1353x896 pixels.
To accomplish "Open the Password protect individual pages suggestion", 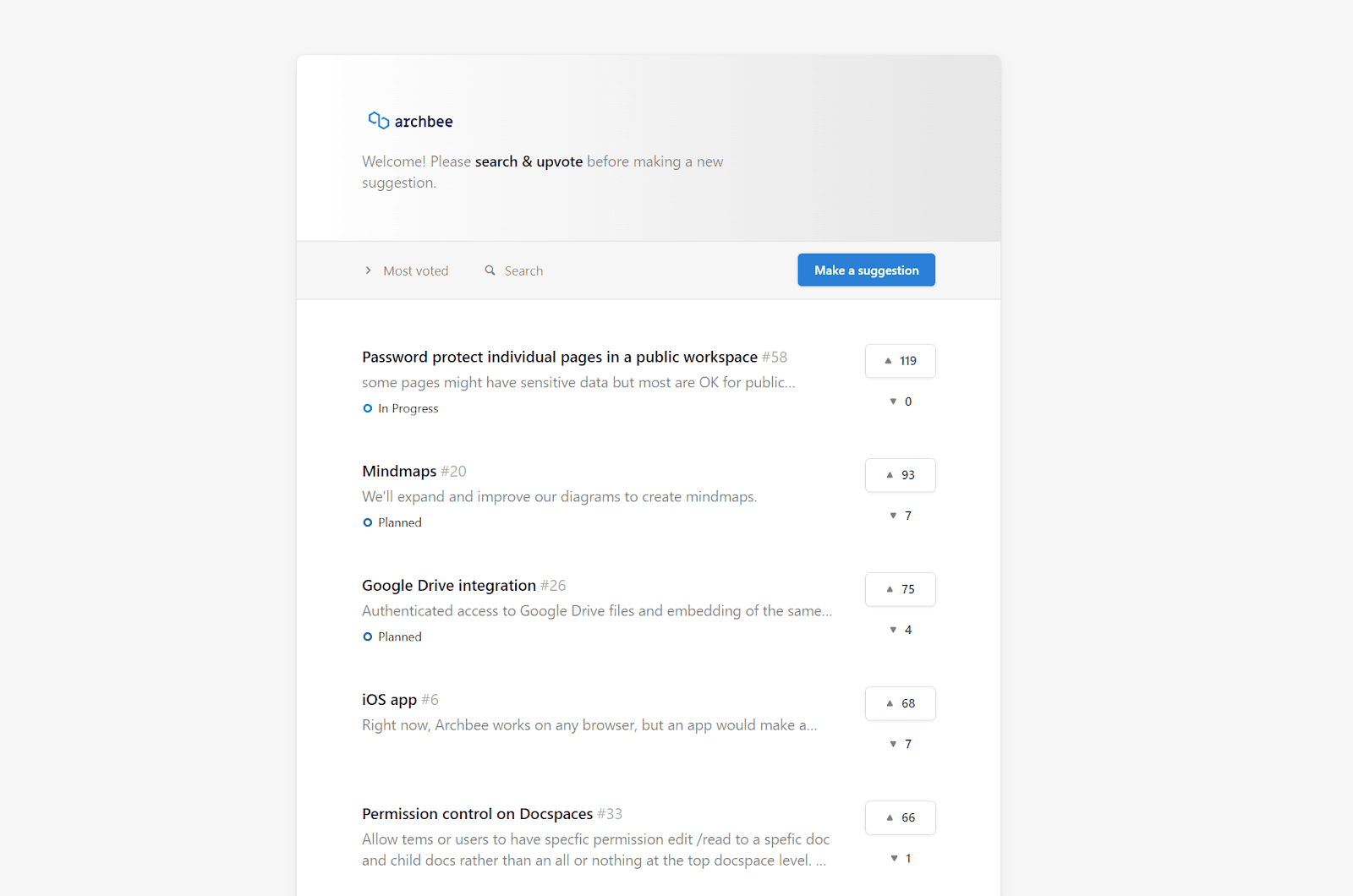I will click(559, 357).
